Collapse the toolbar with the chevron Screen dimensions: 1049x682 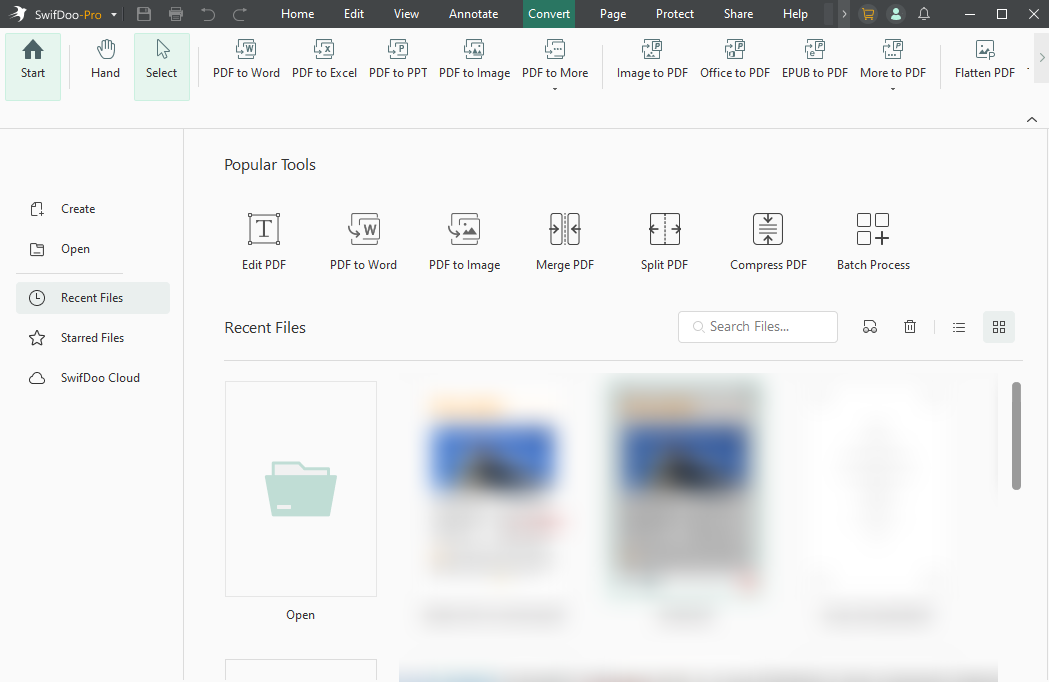point(1032,119)
